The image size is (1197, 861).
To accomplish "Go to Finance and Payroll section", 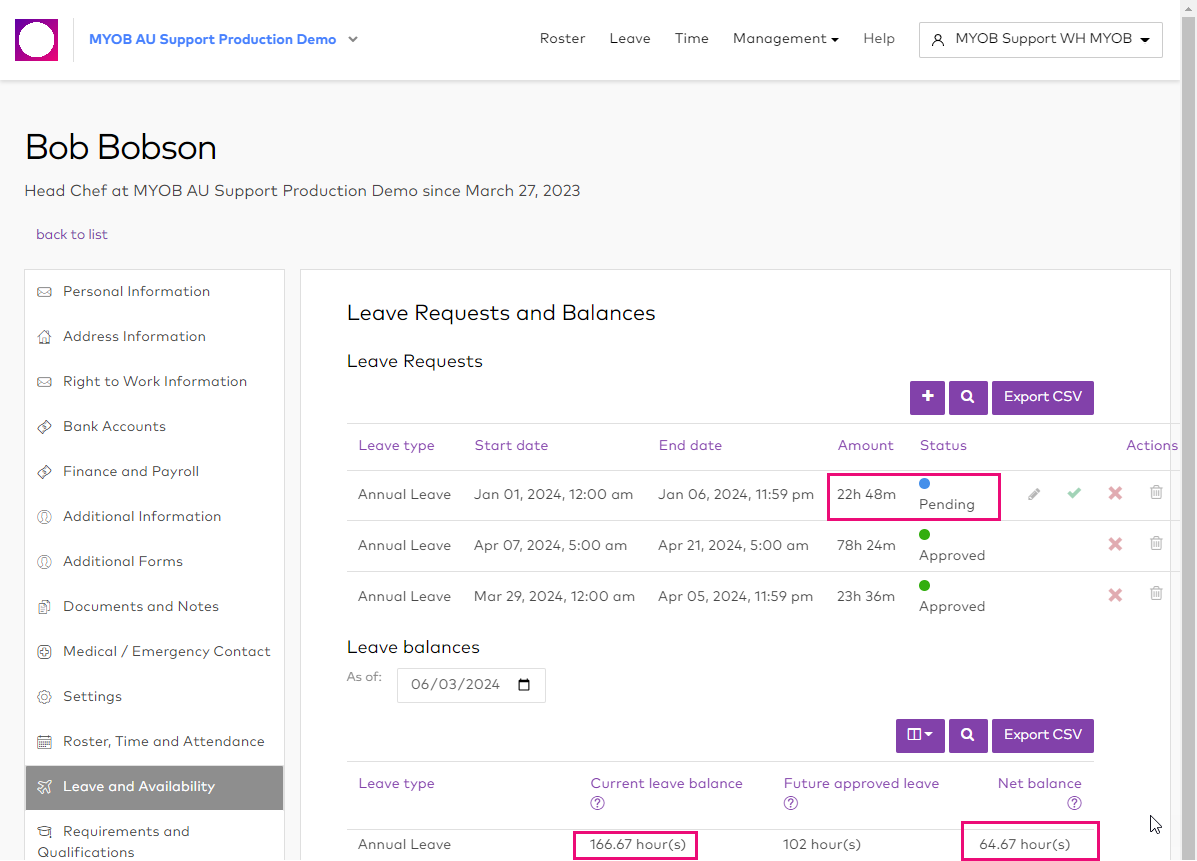I will 131,471.
